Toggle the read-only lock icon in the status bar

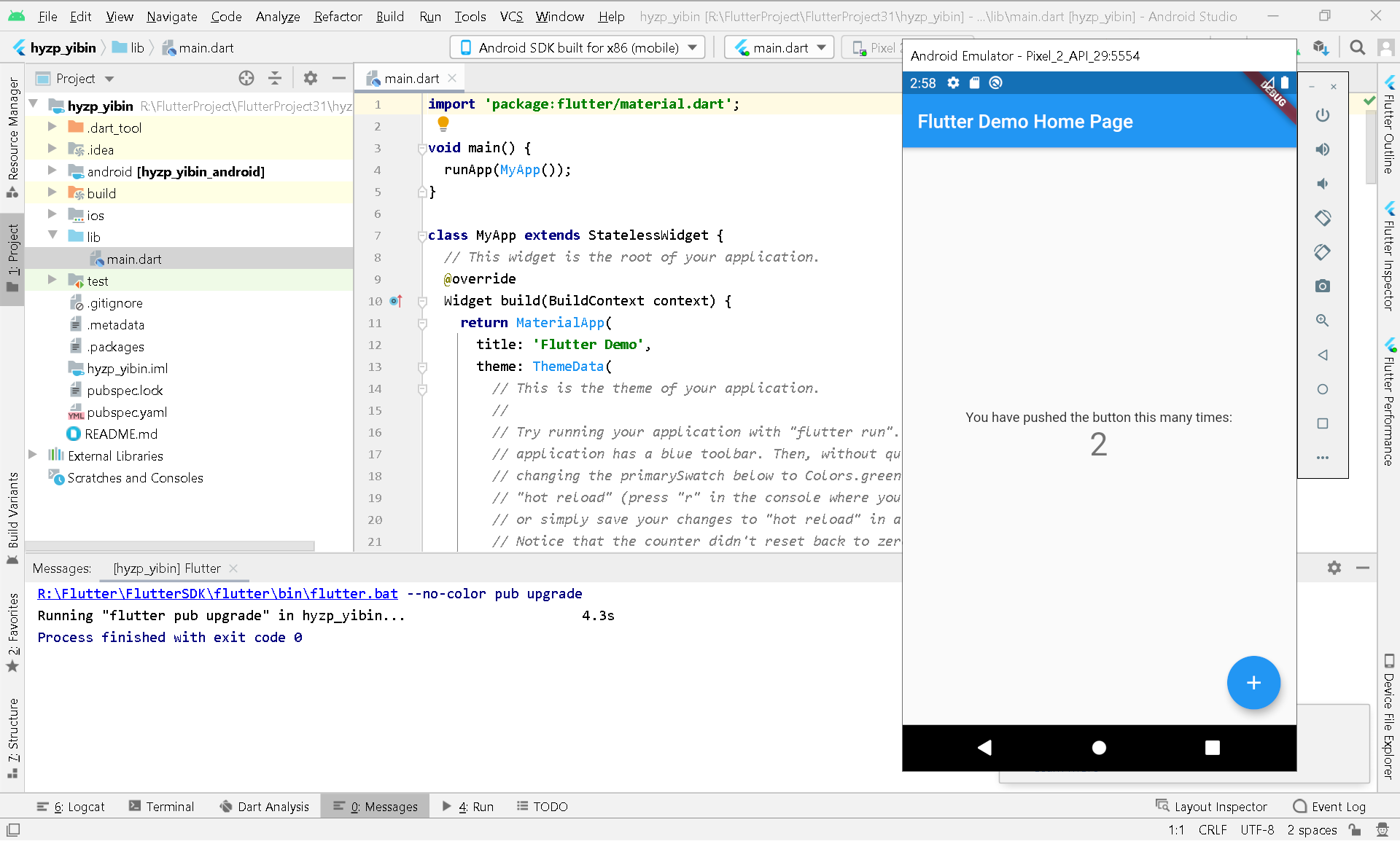[1355, 829]
